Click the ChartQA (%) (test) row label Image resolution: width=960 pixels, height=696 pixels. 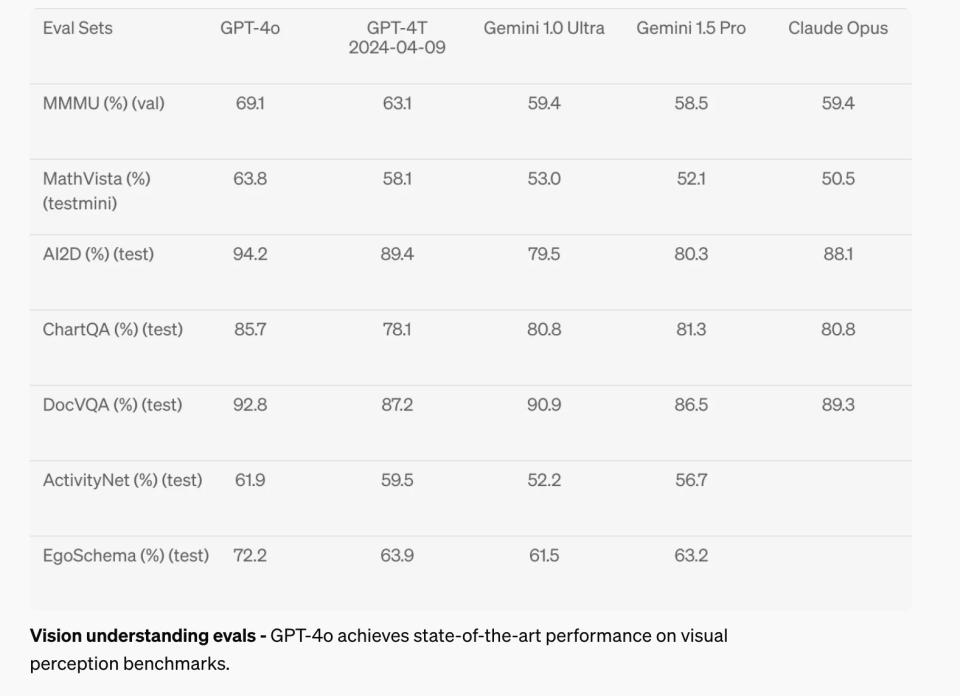[113, 329]
